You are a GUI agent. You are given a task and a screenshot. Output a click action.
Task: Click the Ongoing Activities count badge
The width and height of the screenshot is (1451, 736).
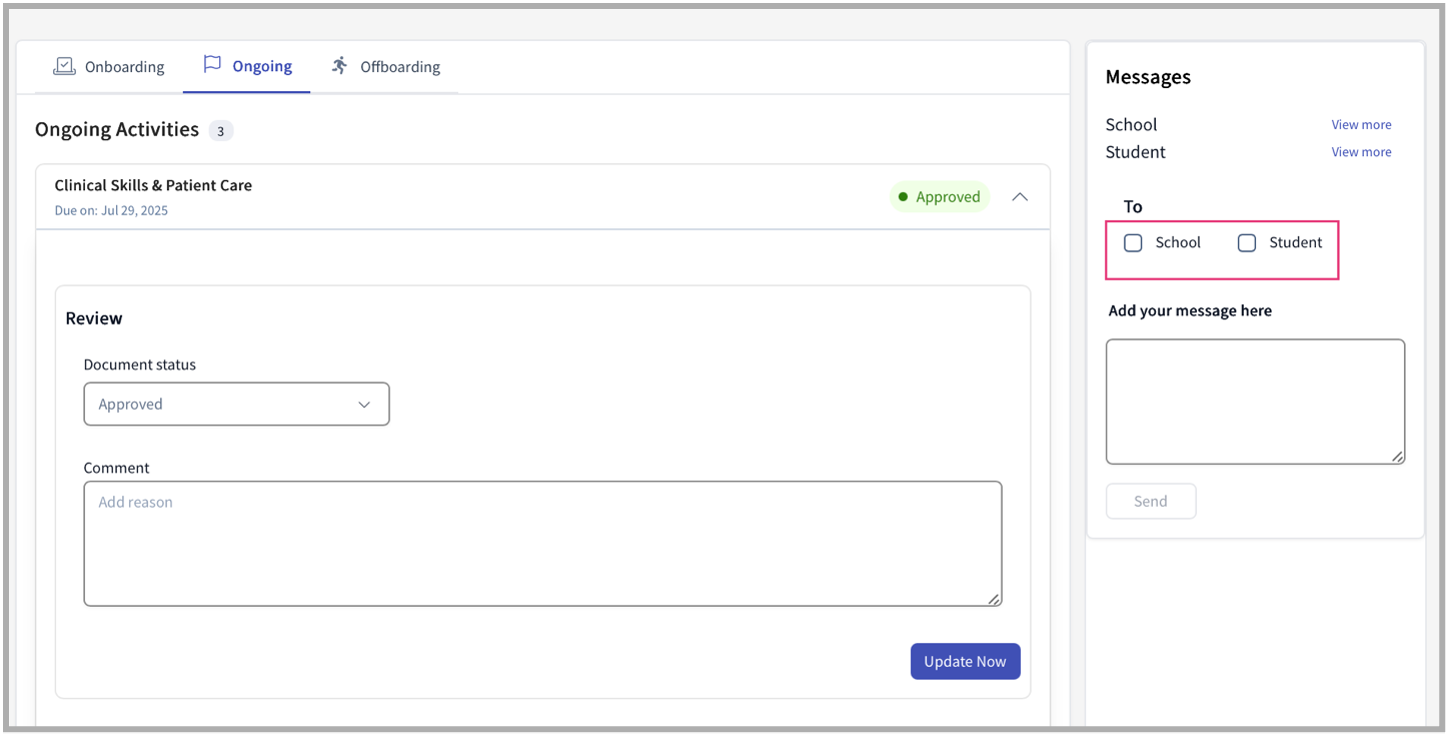point(220,130)
